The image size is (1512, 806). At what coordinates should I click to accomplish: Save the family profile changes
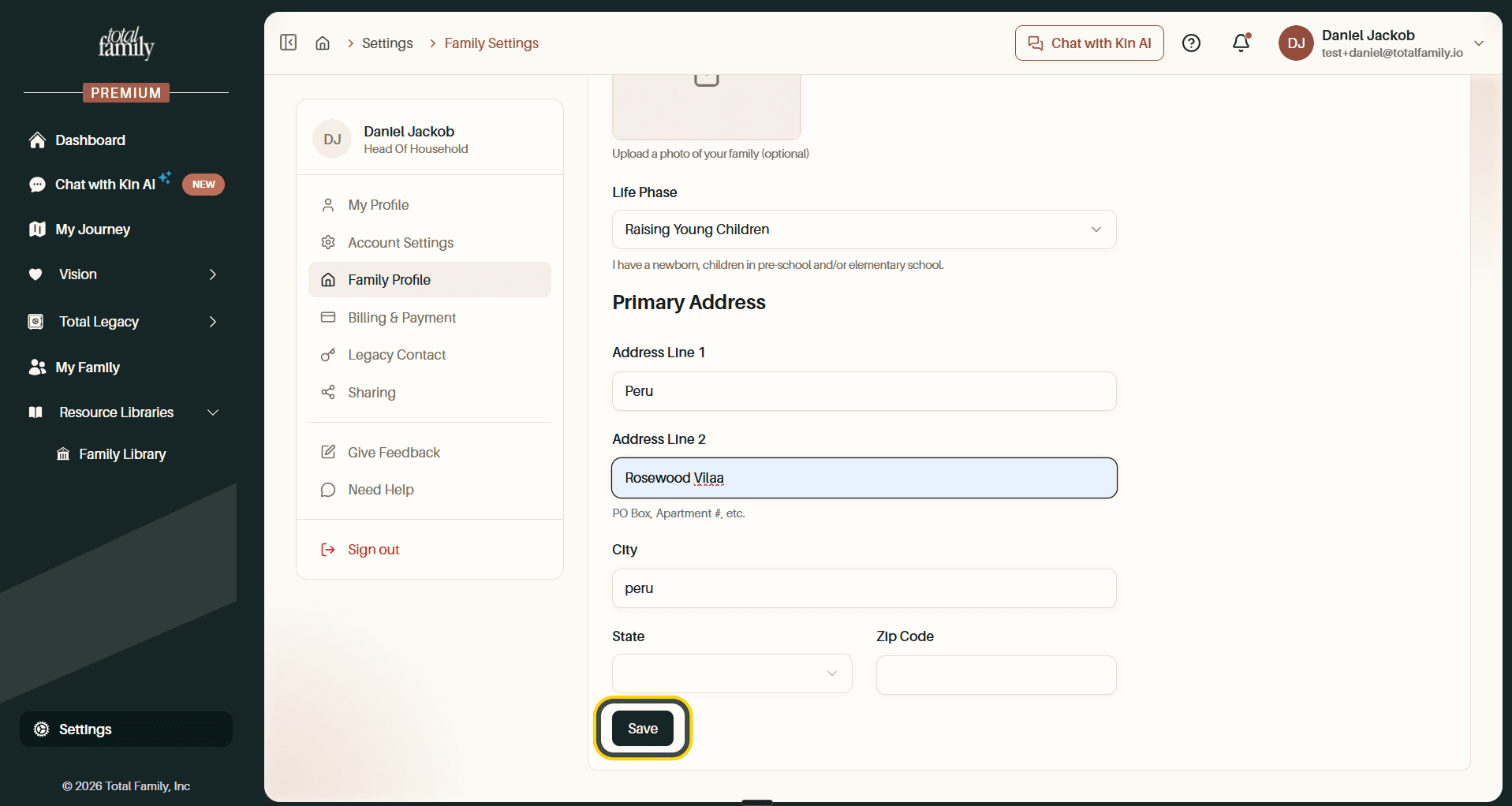(643, 728)
